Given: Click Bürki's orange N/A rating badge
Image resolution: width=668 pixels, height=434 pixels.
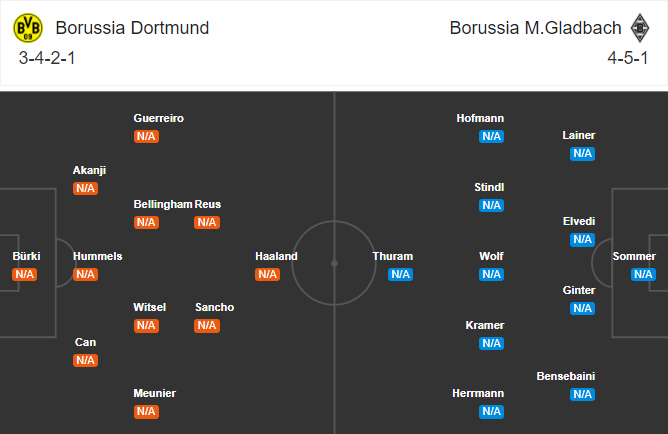Looking at the screenshot, I should click(24, 274).
